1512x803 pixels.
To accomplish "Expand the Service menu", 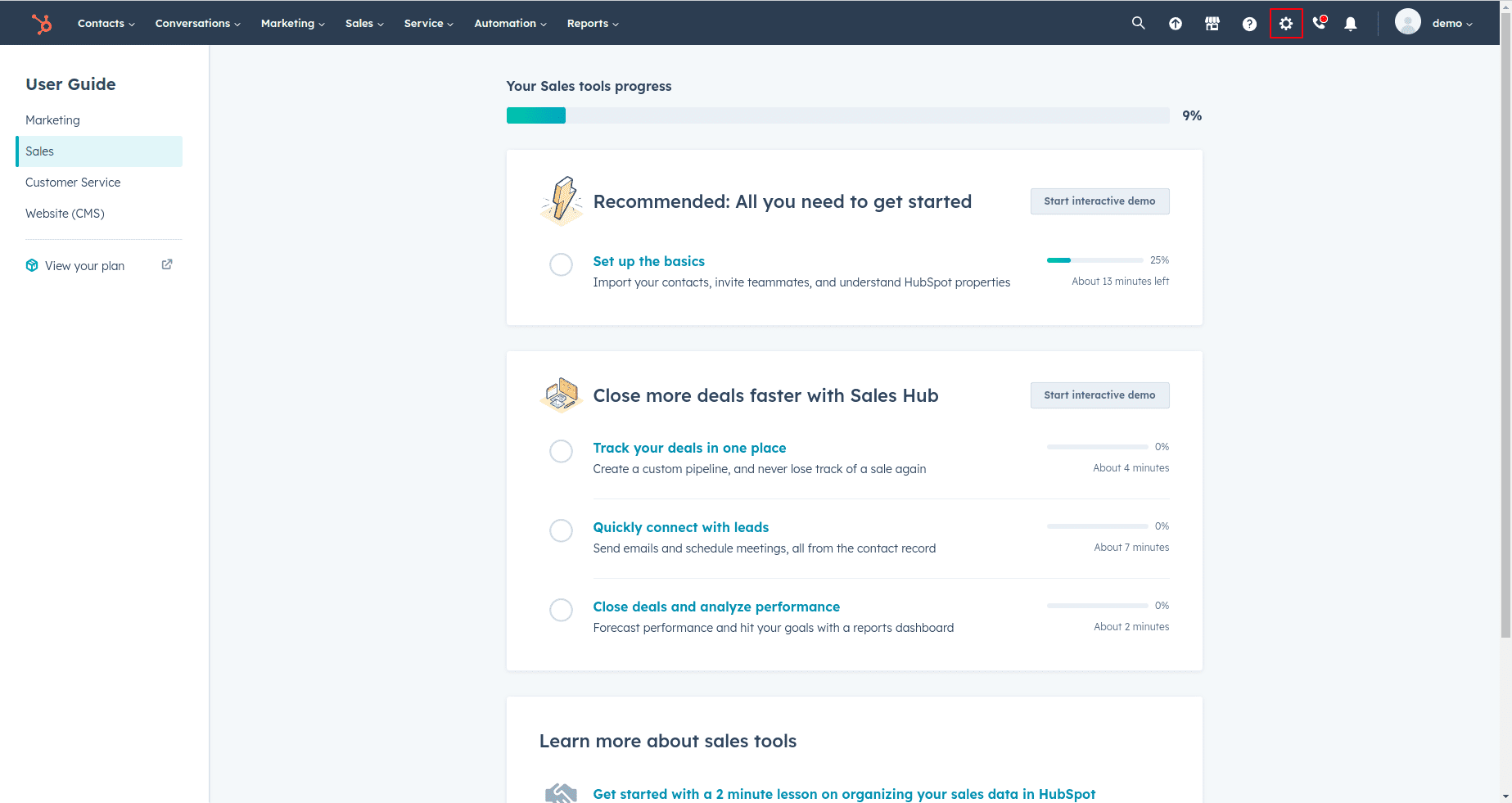I will [x=429, y=24].
